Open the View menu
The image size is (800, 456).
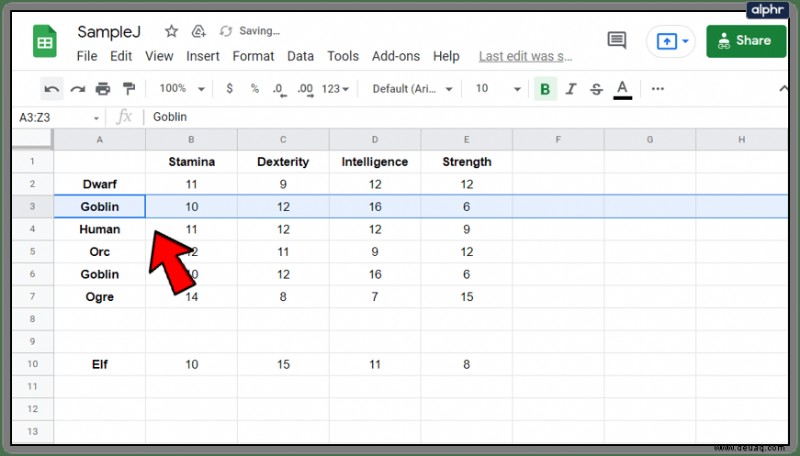[x=159, y=56]
